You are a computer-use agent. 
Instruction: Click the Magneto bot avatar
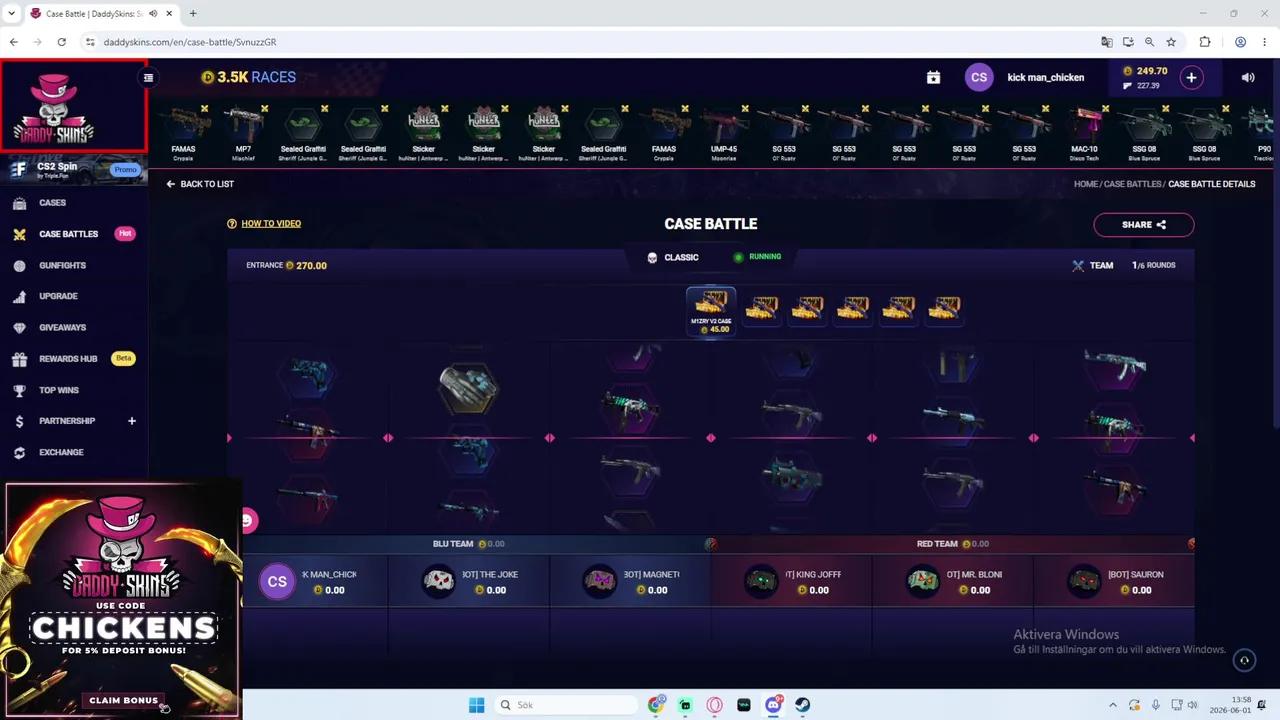(x=600, y=581)
